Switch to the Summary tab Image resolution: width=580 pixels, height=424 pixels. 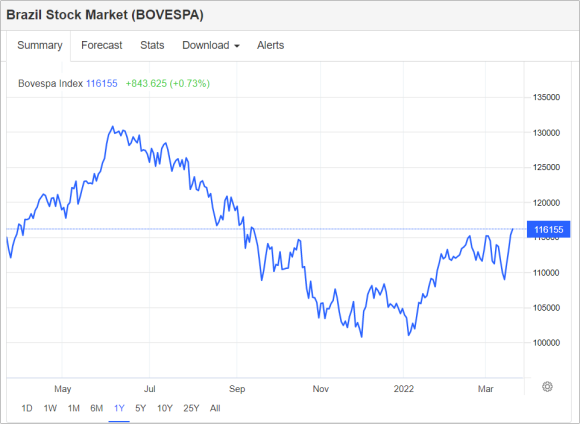(40, 45)
